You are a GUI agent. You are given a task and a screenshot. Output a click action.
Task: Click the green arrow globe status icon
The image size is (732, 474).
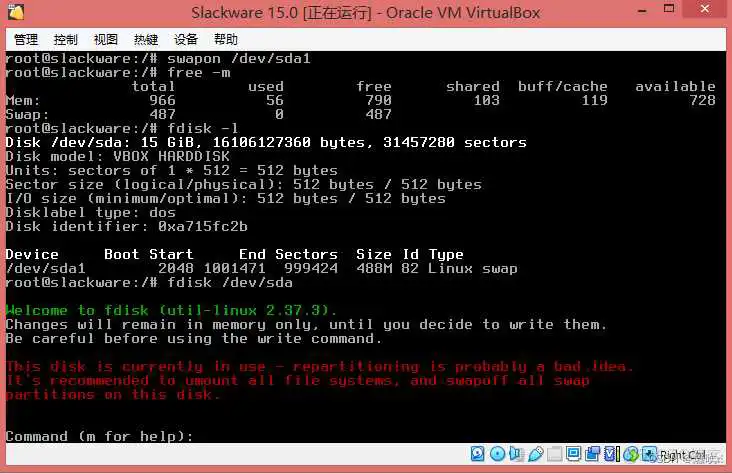[631, 454]
